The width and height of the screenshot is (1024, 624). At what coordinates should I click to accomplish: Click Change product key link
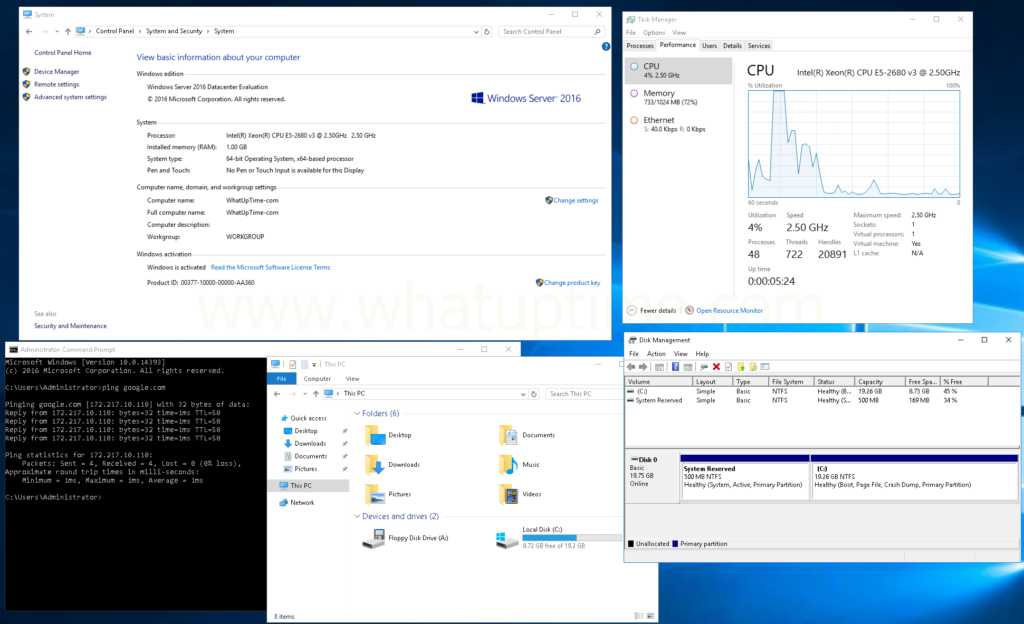click(x=568, y=283)
